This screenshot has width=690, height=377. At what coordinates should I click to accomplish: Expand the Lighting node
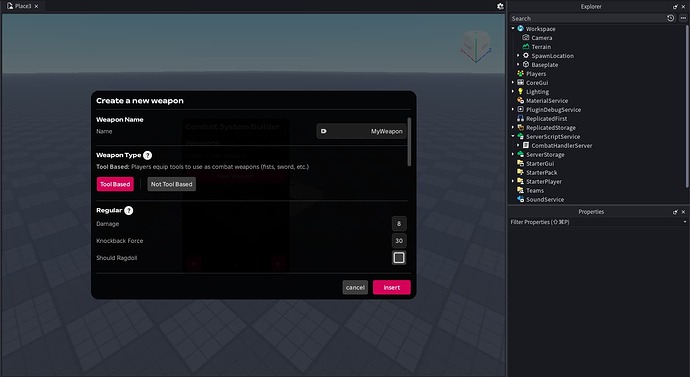pyautogui.click(x=513, y=92)
